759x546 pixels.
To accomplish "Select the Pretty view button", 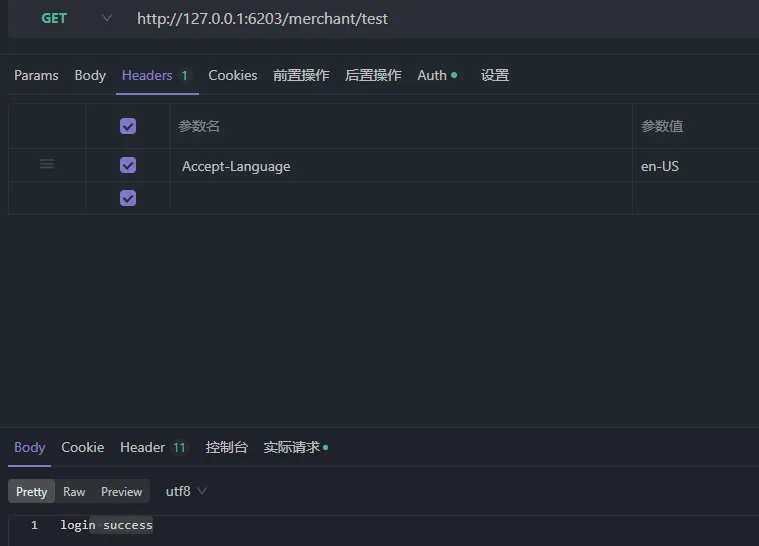I will pos(31,492).
